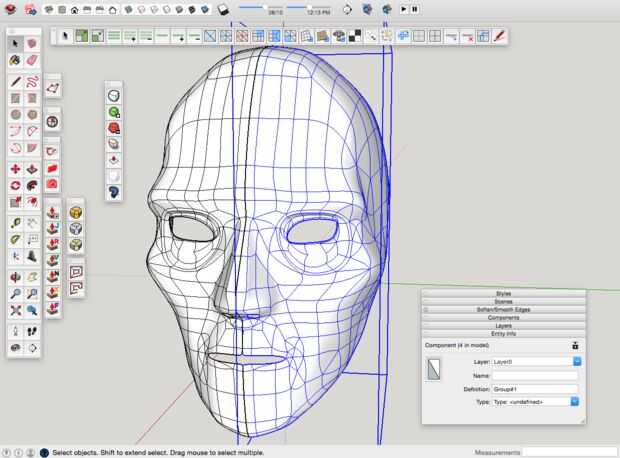The image size is (620, 458).
Task: Activate the Orbit tool
Action: (15, 277)
